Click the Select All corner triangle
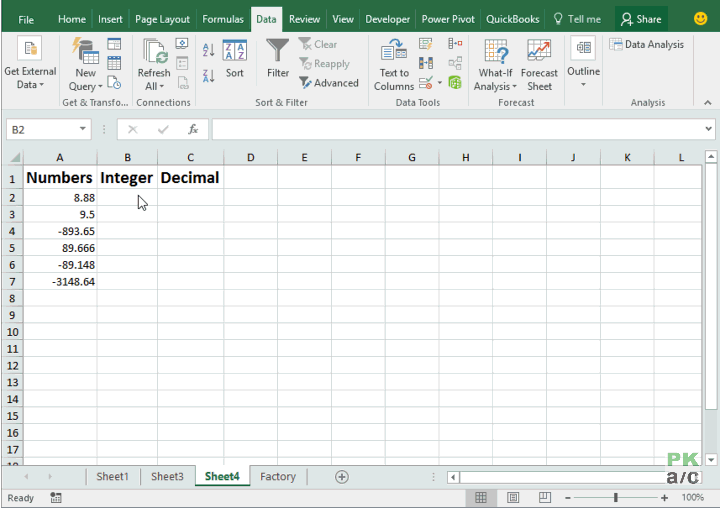Image resolution: width=720 pixels, height=508 pixels. pyautogui.click(x=14, y=158)
